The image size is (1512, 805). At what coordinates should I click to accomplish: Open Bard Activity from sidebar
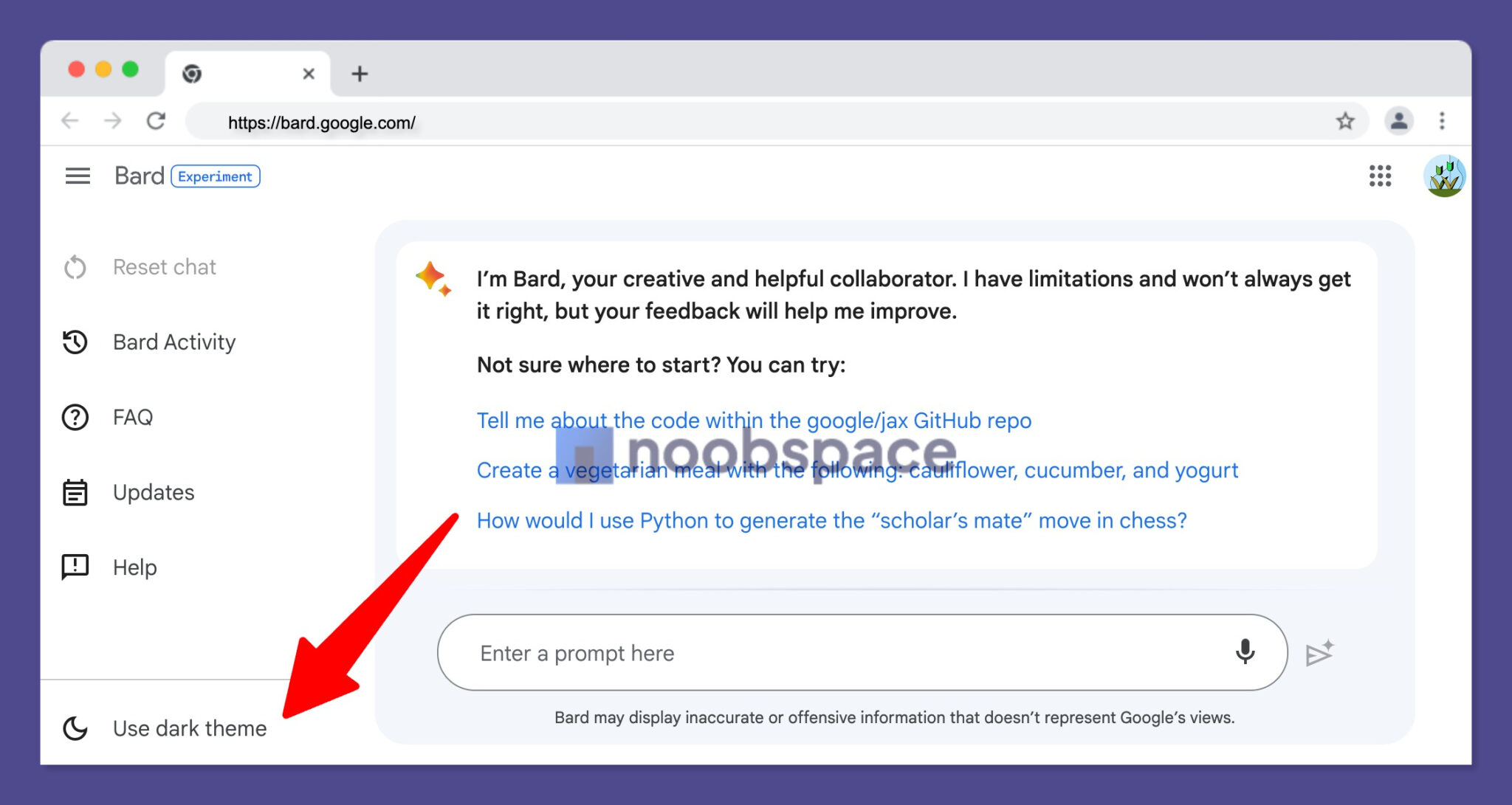point(173,342)
